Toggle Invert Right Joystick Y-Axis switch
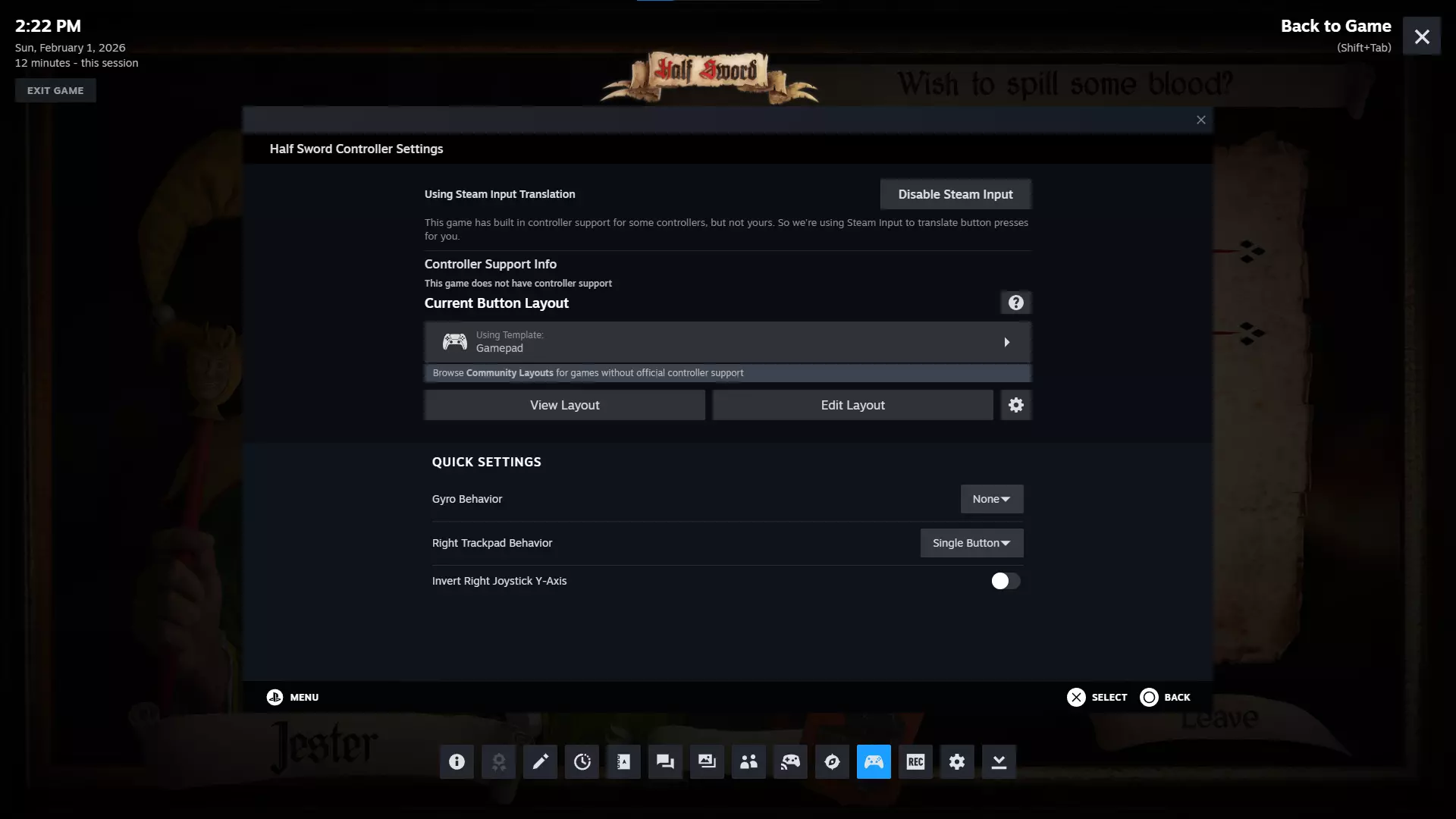The image size is (1456, 819). coord(1006,581)
